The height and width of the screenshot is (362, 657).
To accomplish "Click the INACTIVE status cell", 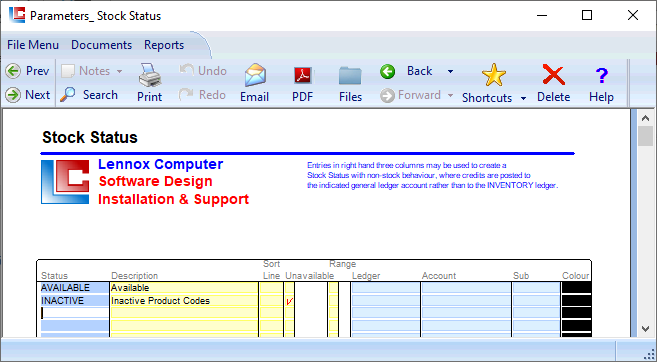I will point(75,301).
